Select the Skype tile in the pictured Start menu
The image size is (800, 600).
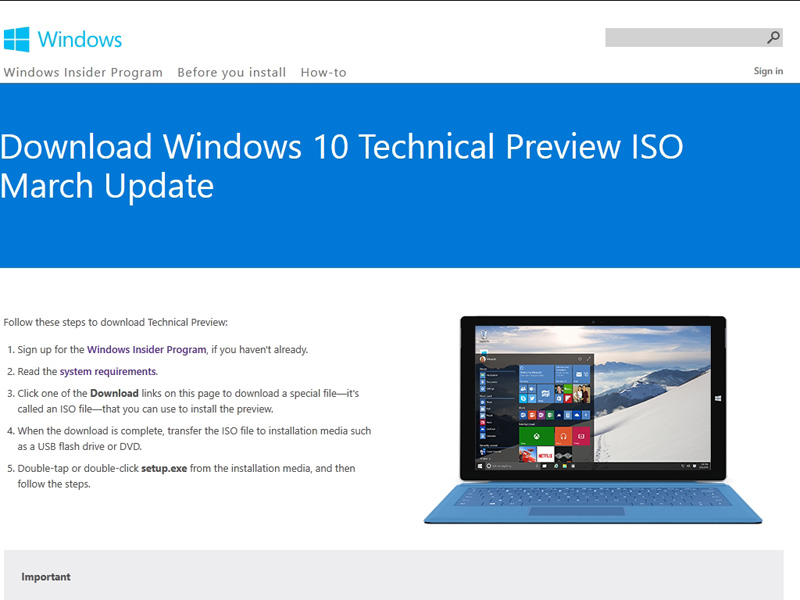click(522, 397)
